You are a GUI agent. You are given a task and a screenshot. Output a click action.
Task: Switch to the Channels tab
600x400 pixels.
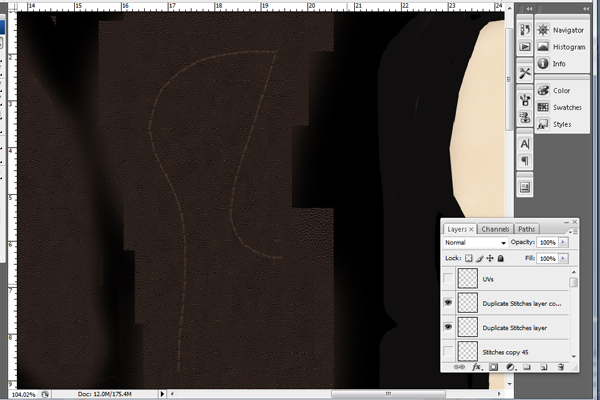point(495,229)
